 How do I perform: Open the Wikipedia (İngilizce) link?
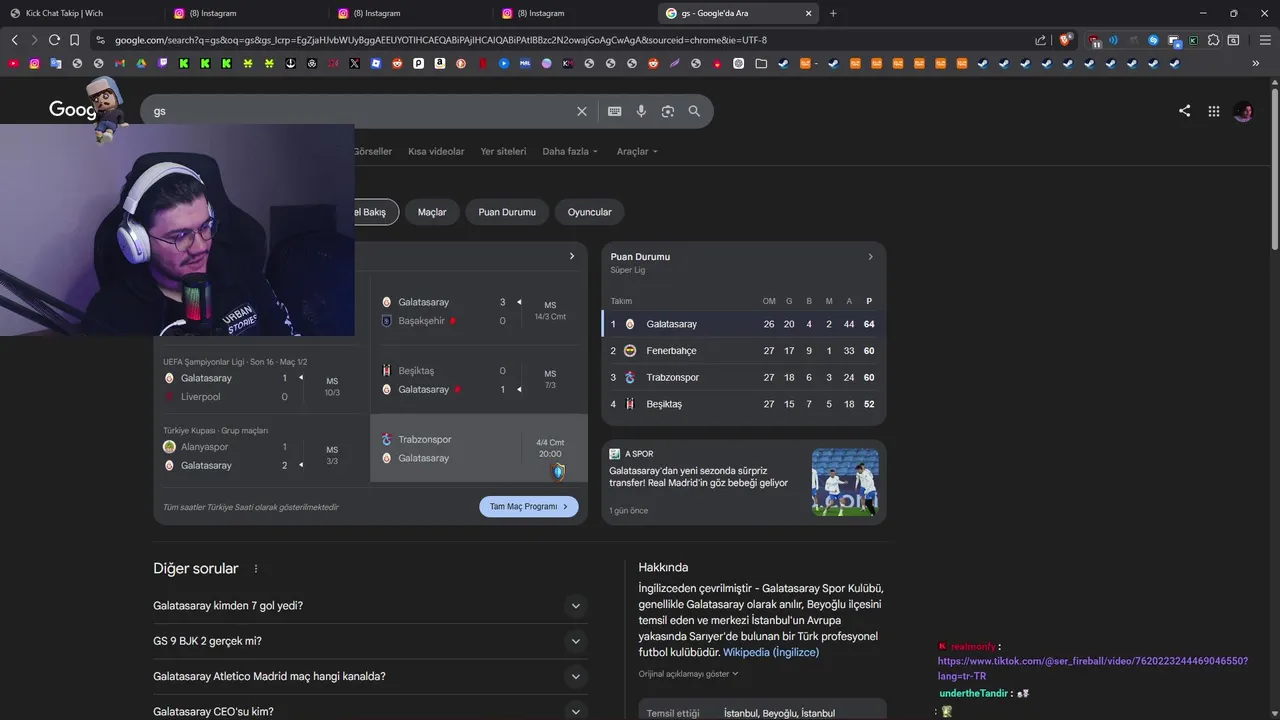coord(771,653)
